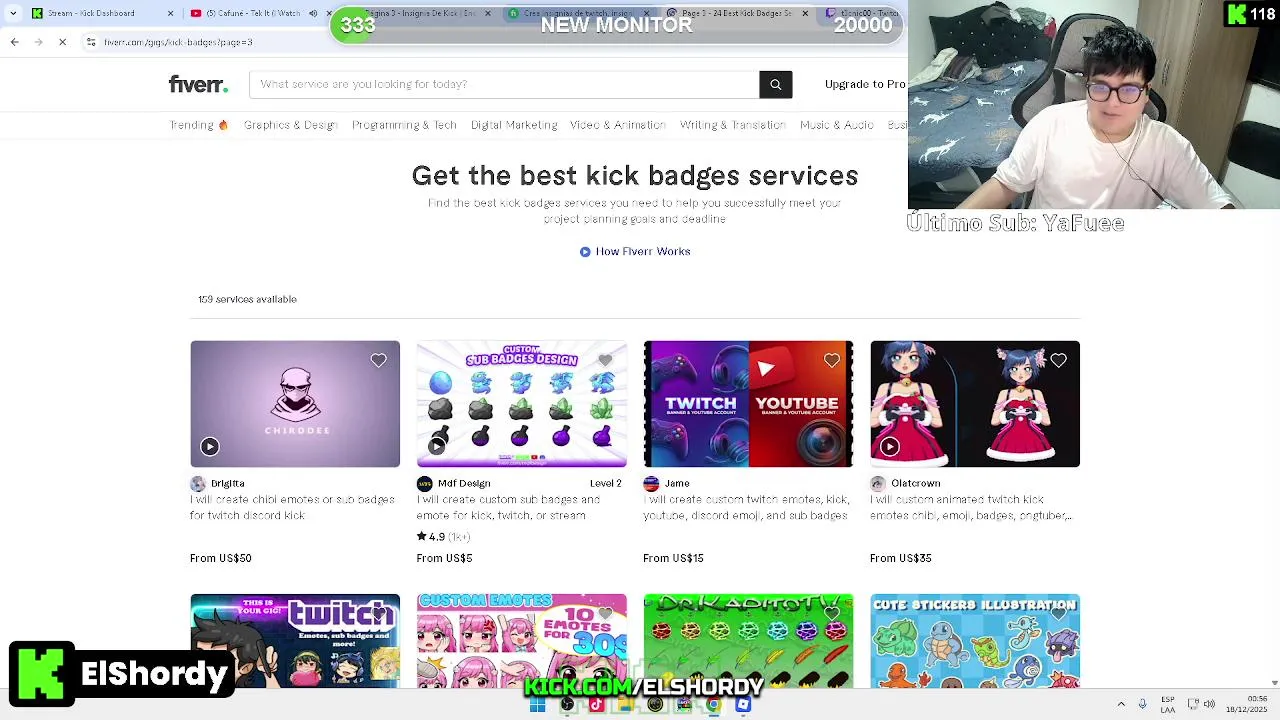
Task: Open the Digital Marketing category
Action: 514,125
